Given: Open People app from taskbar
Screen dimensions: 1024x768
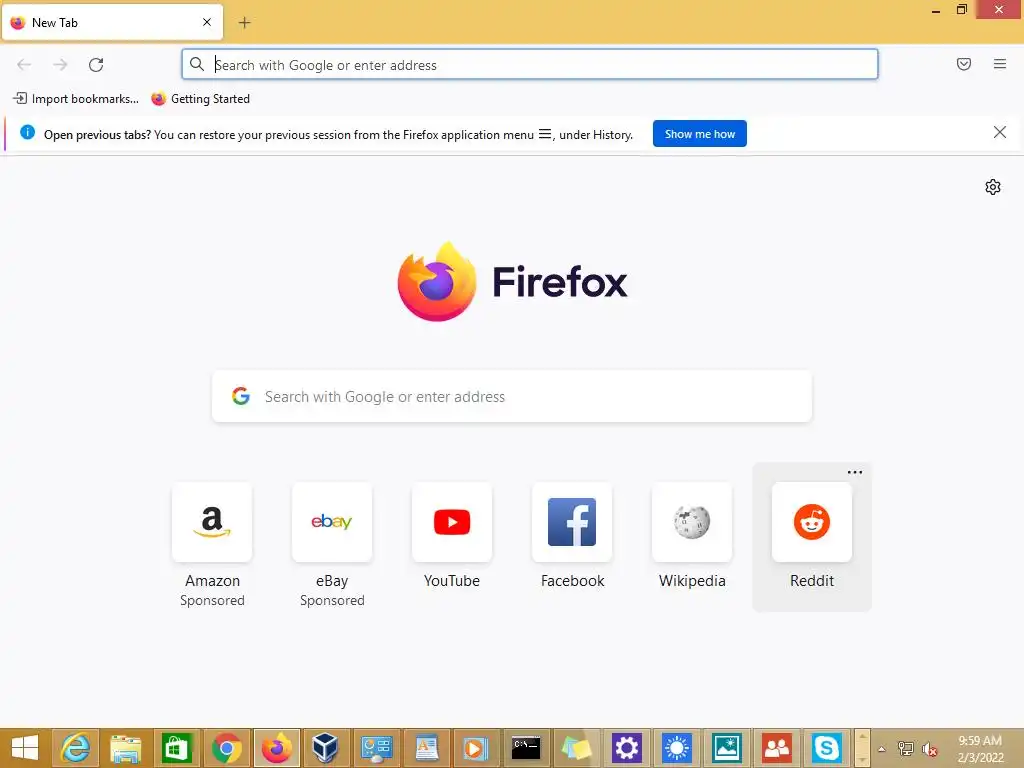Looking at the screenshot, I should (x=777, y=748).
